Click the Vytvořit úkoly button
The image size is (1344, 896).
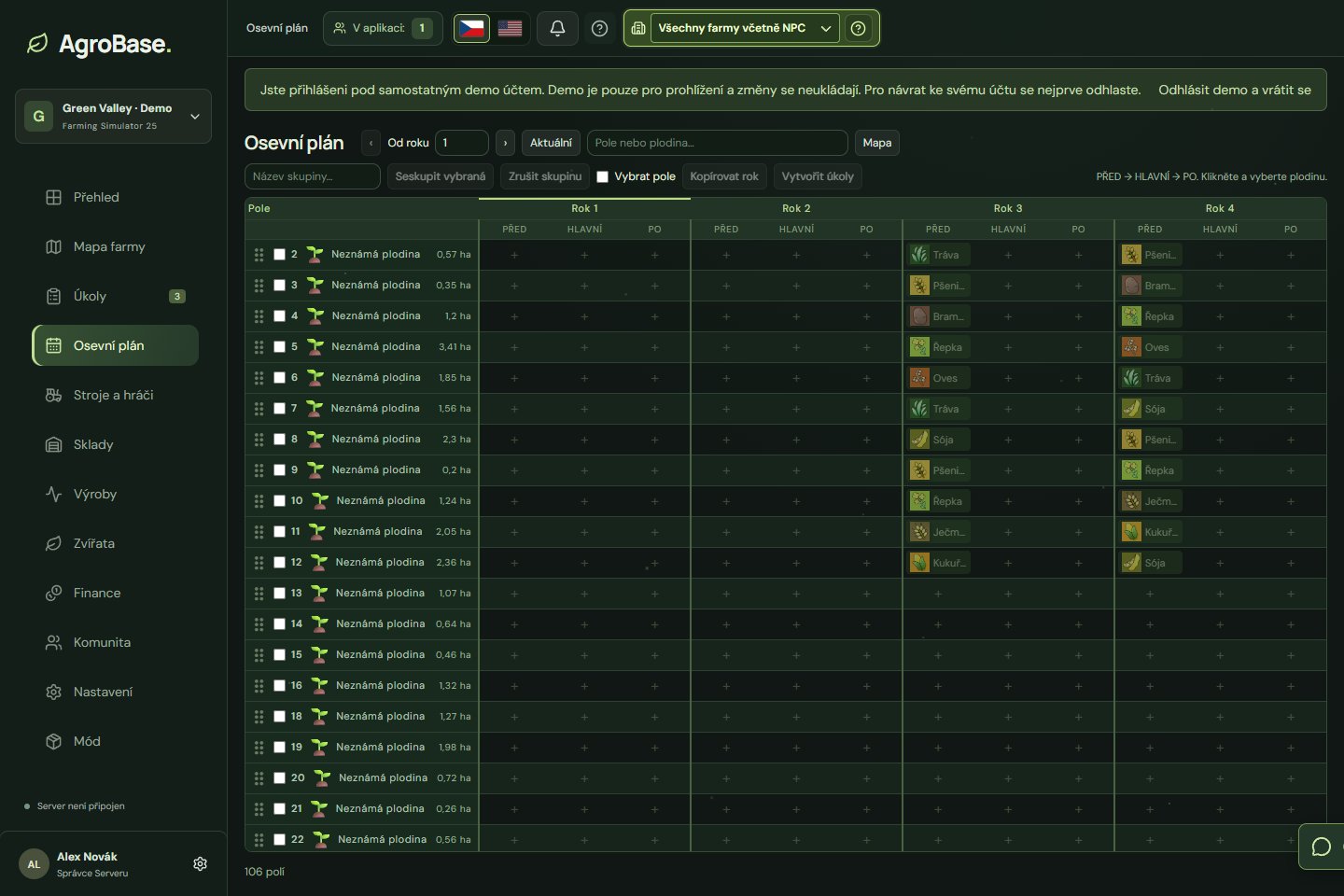[x=818, y=176]
